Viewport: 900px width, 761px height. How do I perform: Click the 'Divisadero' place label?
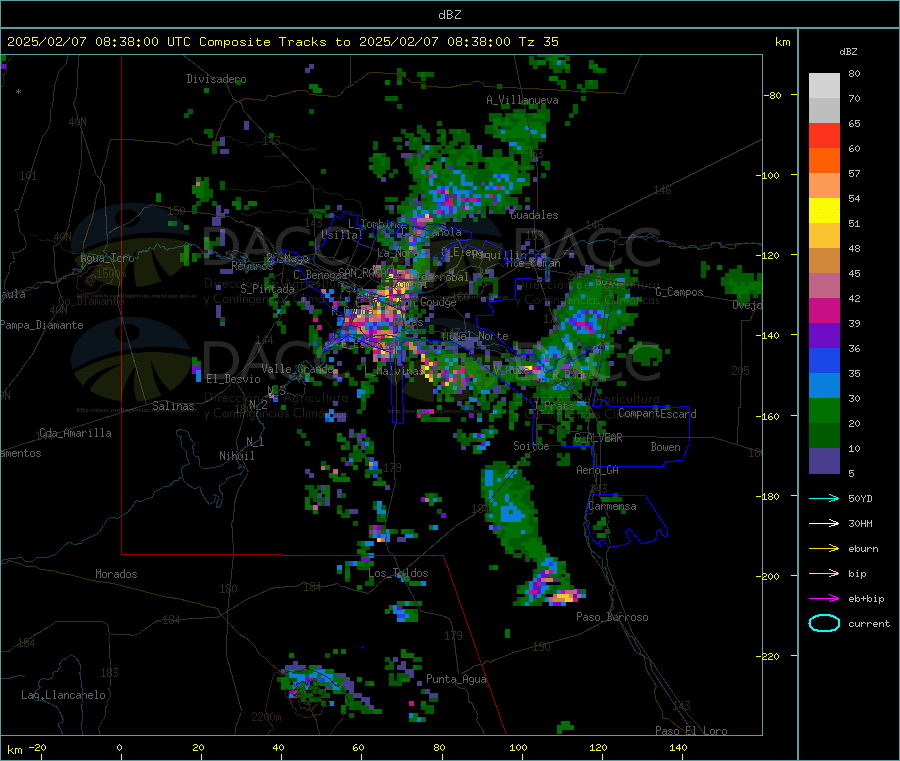click(x=216, y=79)
